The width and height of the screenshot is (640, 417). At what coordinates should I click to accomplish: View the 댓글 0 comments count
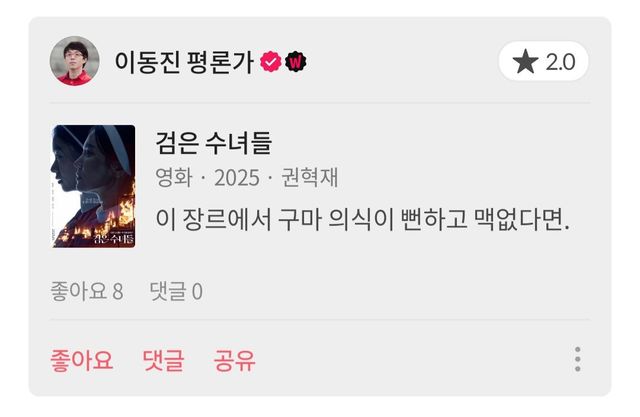tap(176, 291)
